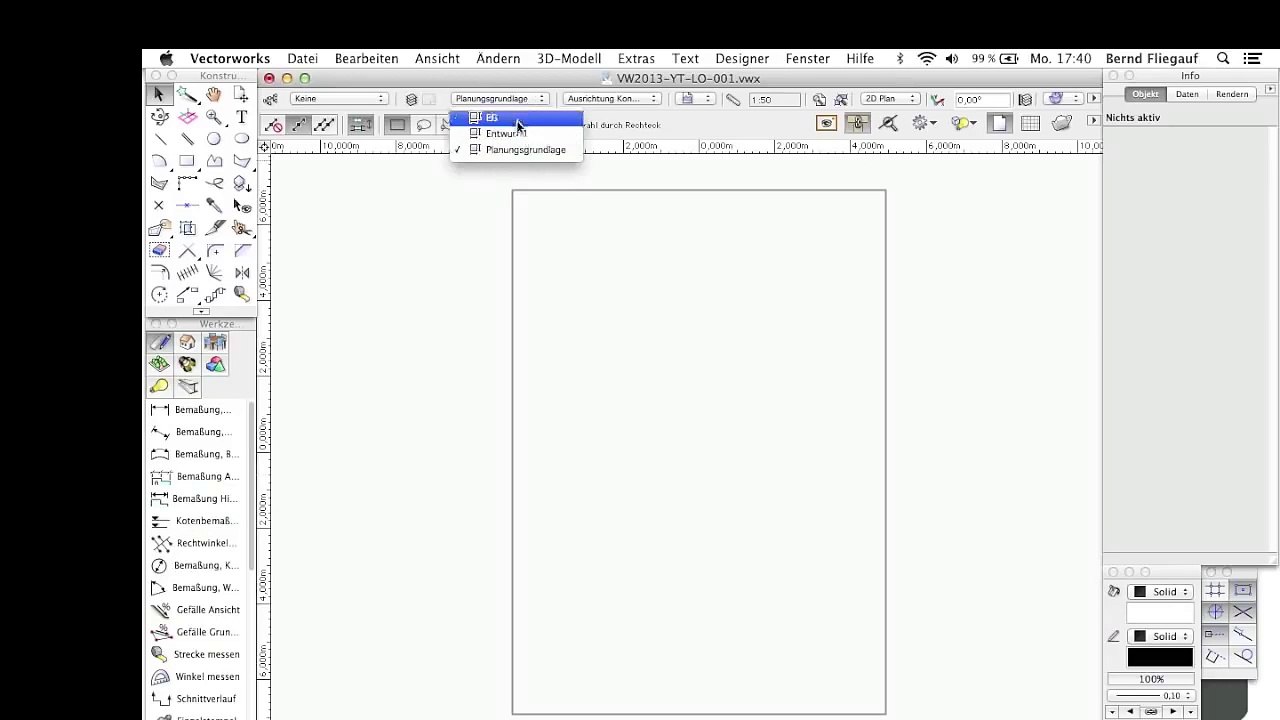Select Strecke messen tool
The image size is (1280, 720).
click(x=195, y=654)
